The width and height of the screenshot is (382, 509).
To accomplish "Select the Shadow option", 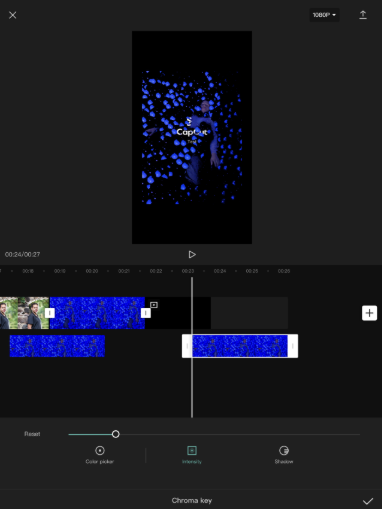I will pyautogui.click(x=284, y=455).
